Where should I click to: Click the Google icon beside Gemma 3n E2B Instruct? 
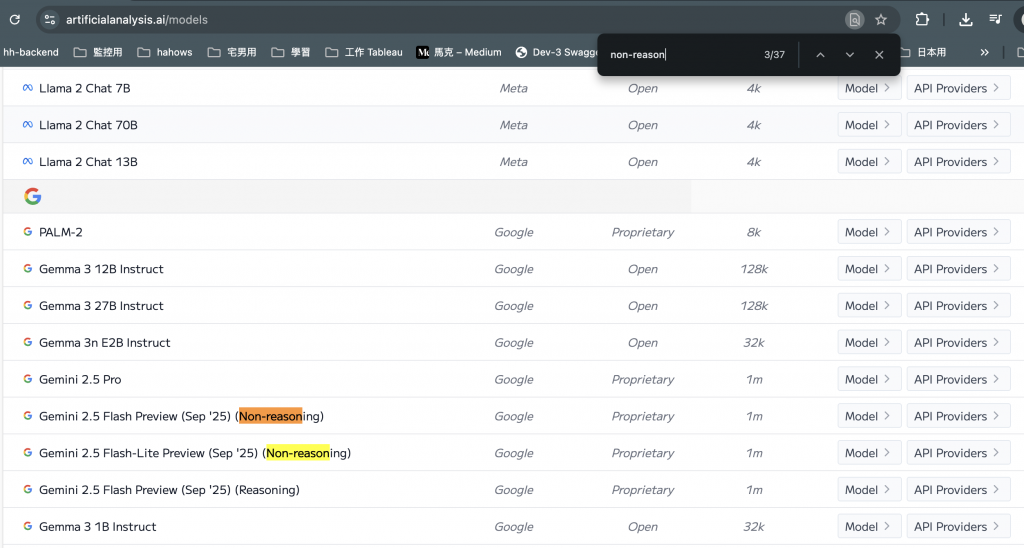coord(27,342)
